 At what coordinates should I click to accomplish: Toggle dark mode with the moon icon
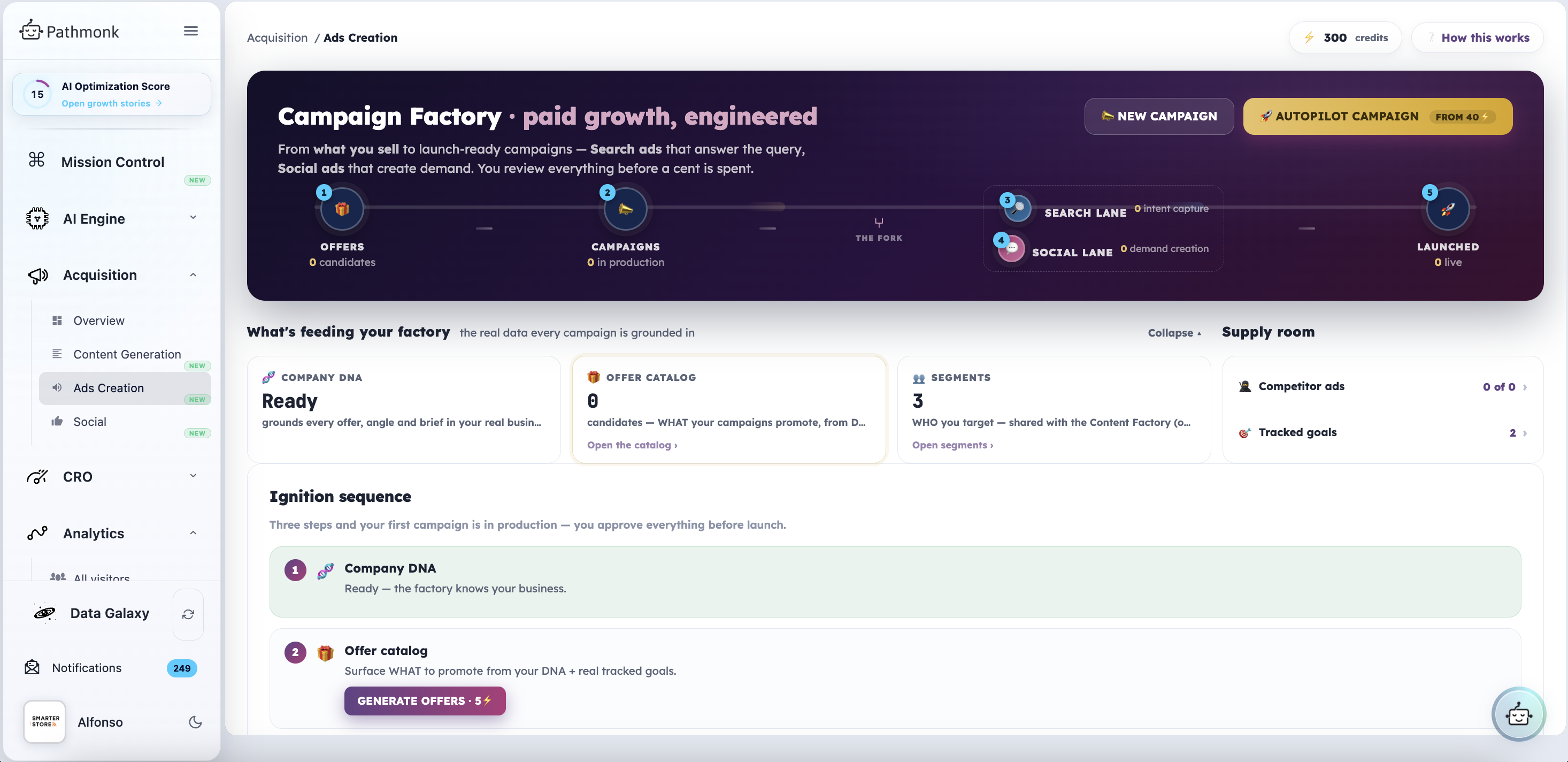coord(195,722)
